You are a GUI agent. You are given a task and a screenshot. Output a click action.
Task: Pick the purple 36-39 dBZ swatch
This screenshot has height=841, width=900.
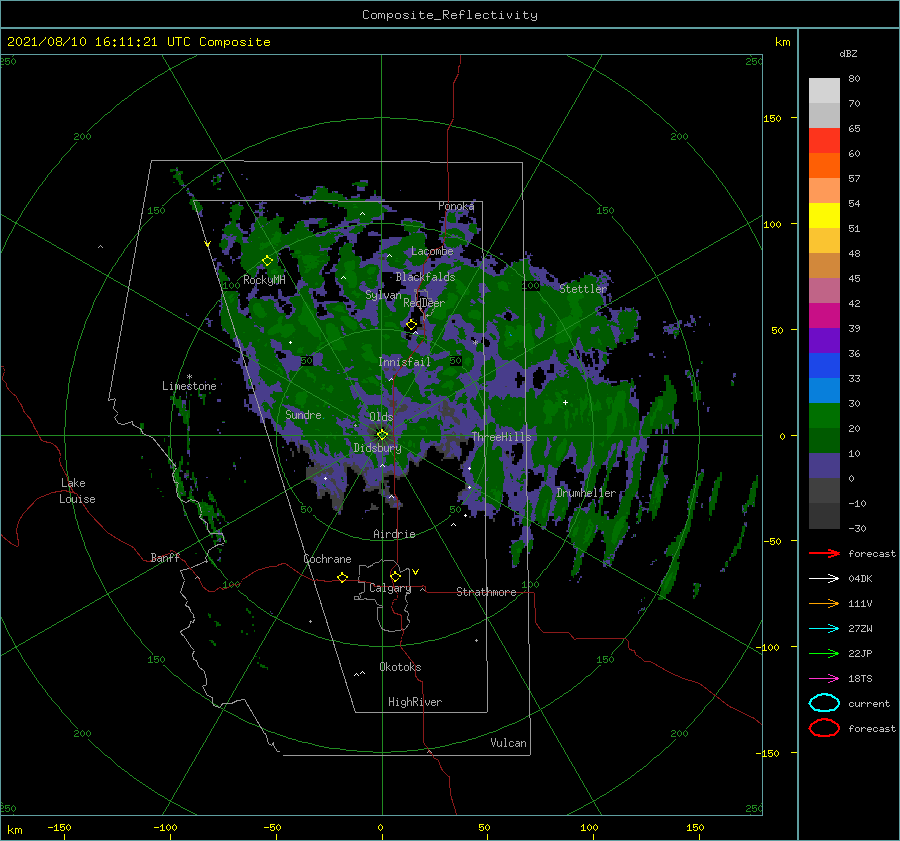824,340
